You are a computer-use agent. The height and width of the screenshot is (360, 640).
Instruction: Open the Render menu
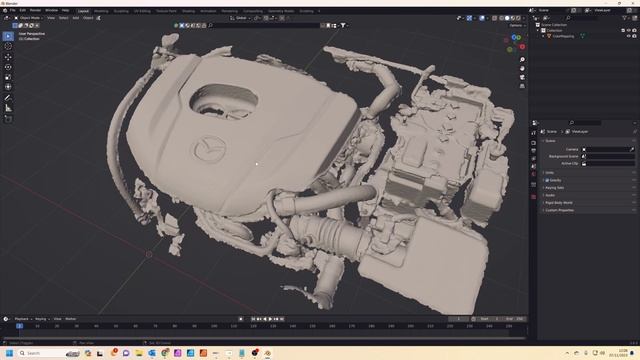(35, 10)
